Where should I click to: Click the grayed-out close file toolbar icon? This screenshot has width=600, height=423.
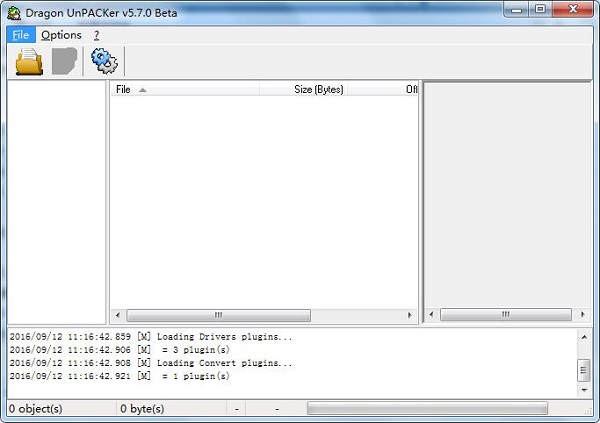pos(64,61)
